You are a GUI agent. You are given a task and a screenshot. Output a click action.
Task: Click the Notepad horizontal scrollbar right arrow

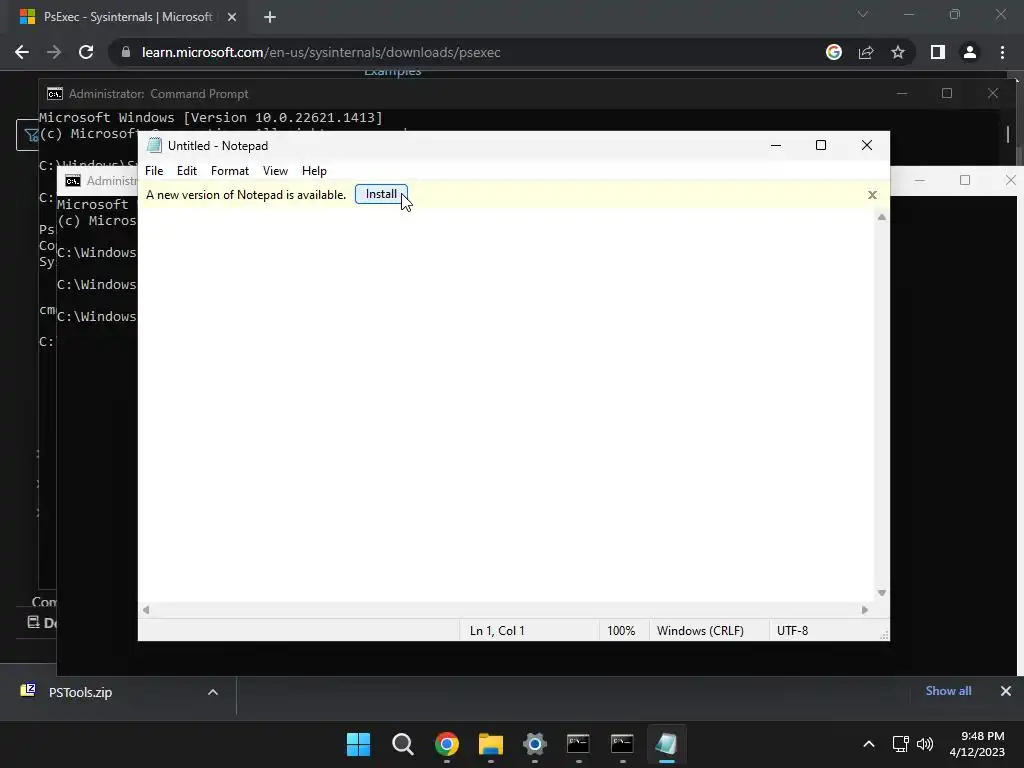865,610
